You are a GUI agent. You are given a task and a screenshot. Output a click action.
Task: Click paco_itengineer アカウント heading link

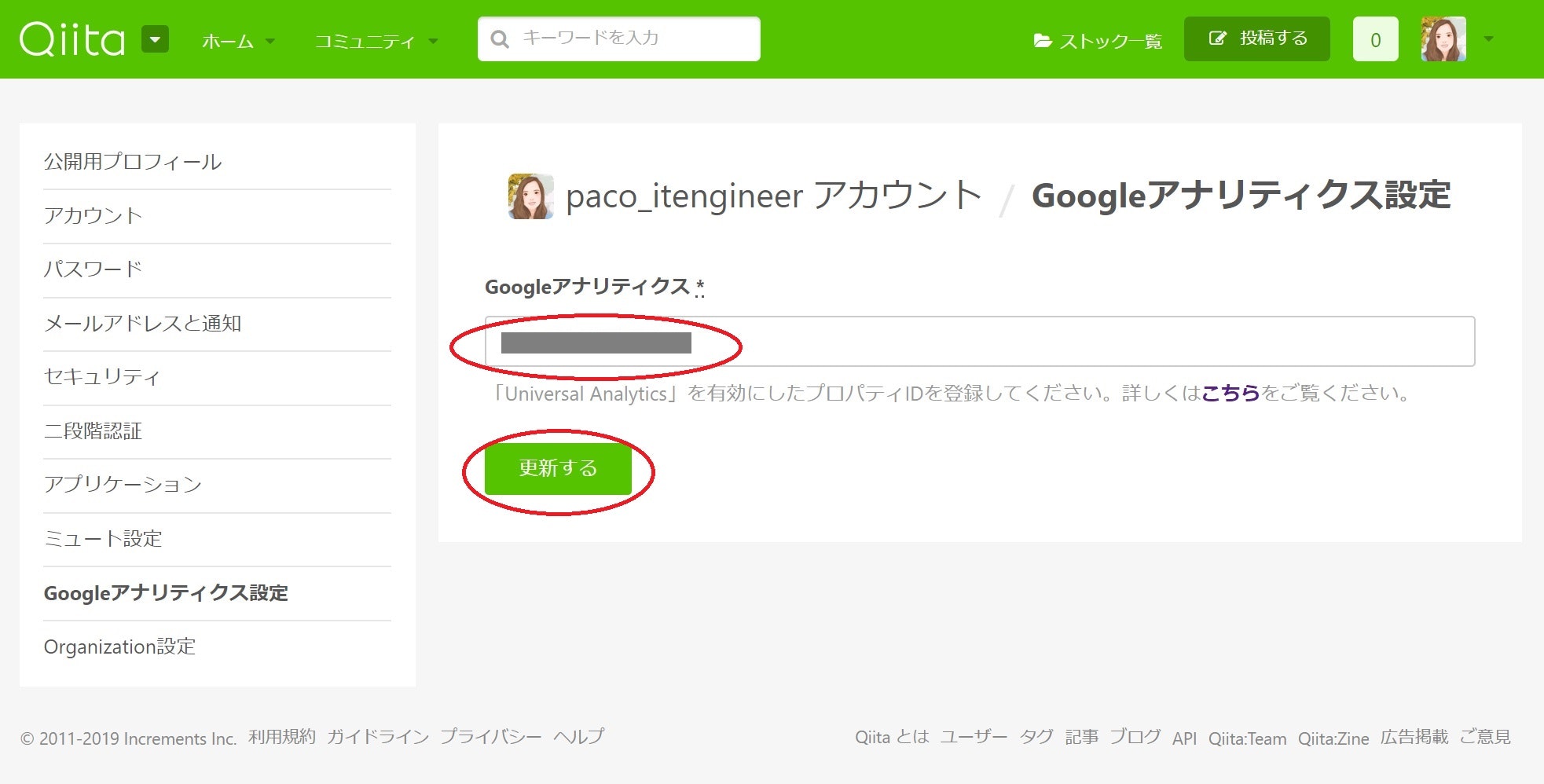click(774, 196)
